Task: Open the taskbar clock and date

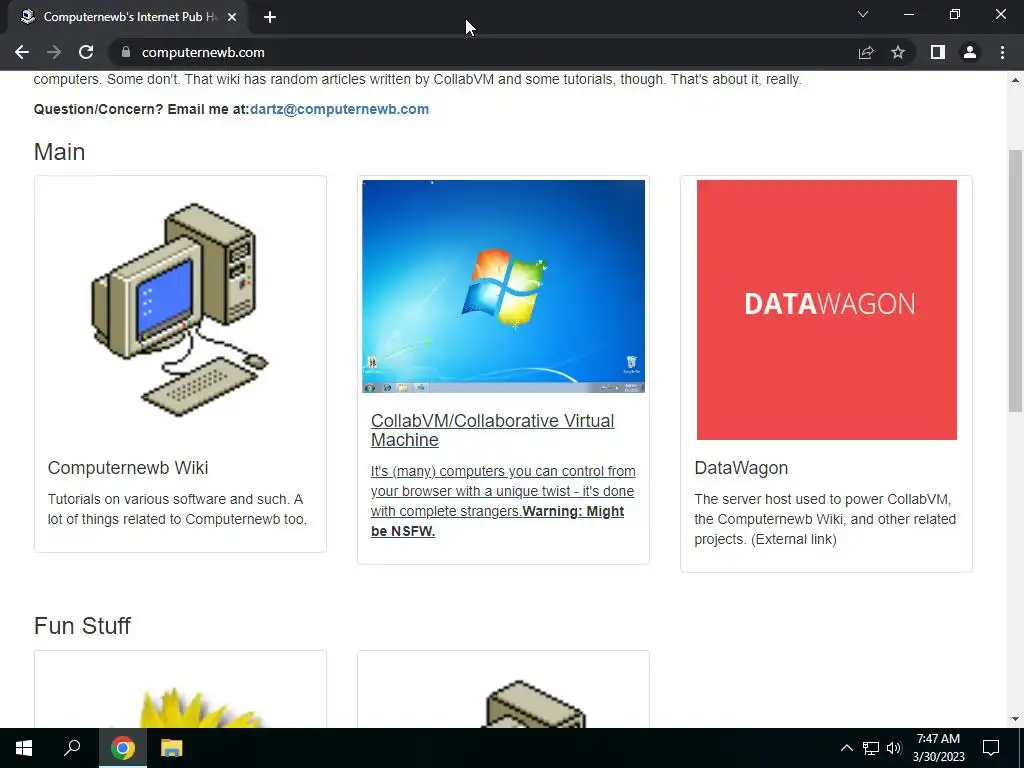Action: coord(938,748)
